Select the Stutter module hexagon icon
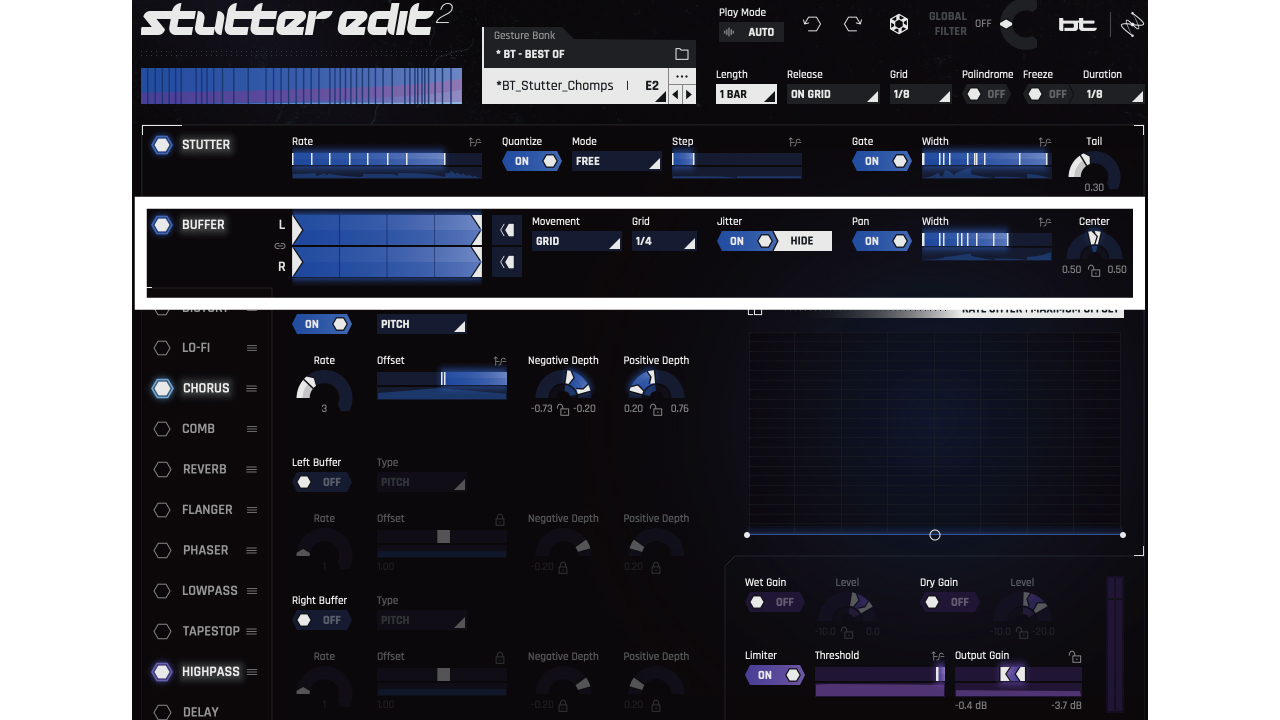This screenshot has width=1280, height=720. (162, 145)
